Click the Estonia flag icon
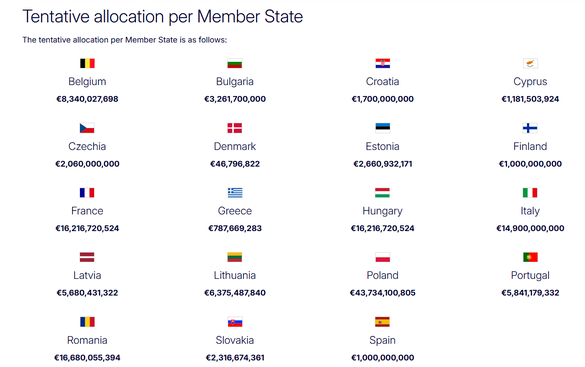Viewport: 585px width, 367px height. click(382, 128)
